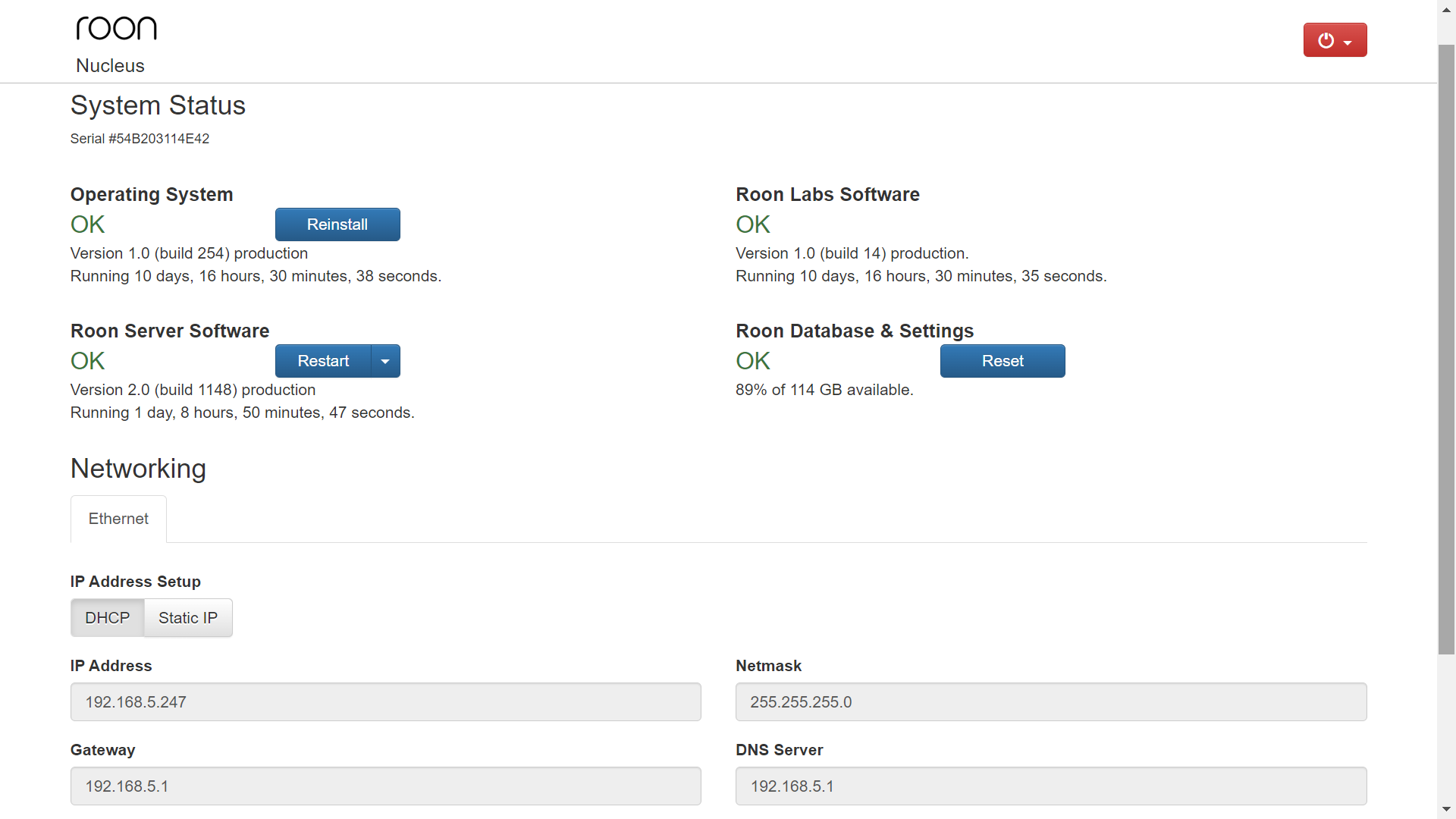
Task: Click "Version 1.0 (build 14) production" text
Action: pos(852,253)
